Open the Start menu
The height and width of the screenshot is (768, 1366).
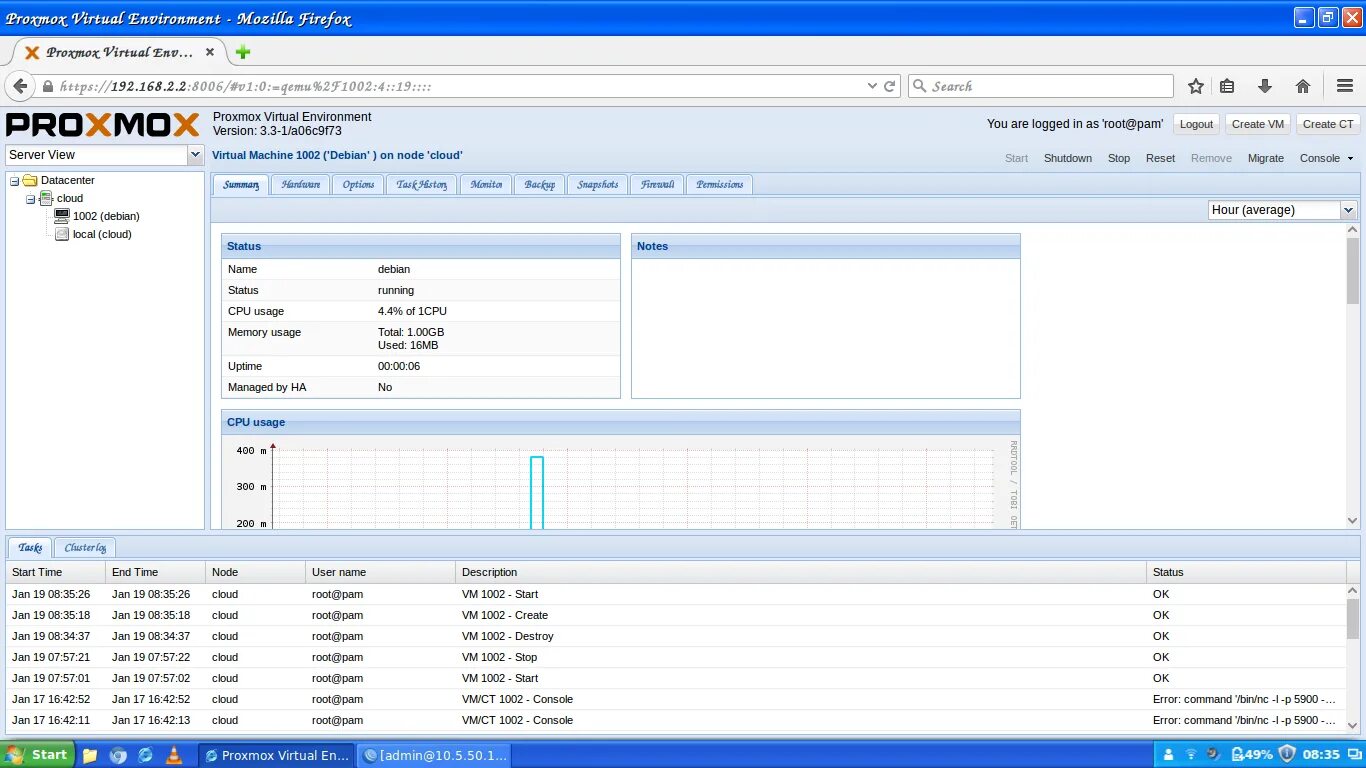pyautogui.click(x=36, y=755)
